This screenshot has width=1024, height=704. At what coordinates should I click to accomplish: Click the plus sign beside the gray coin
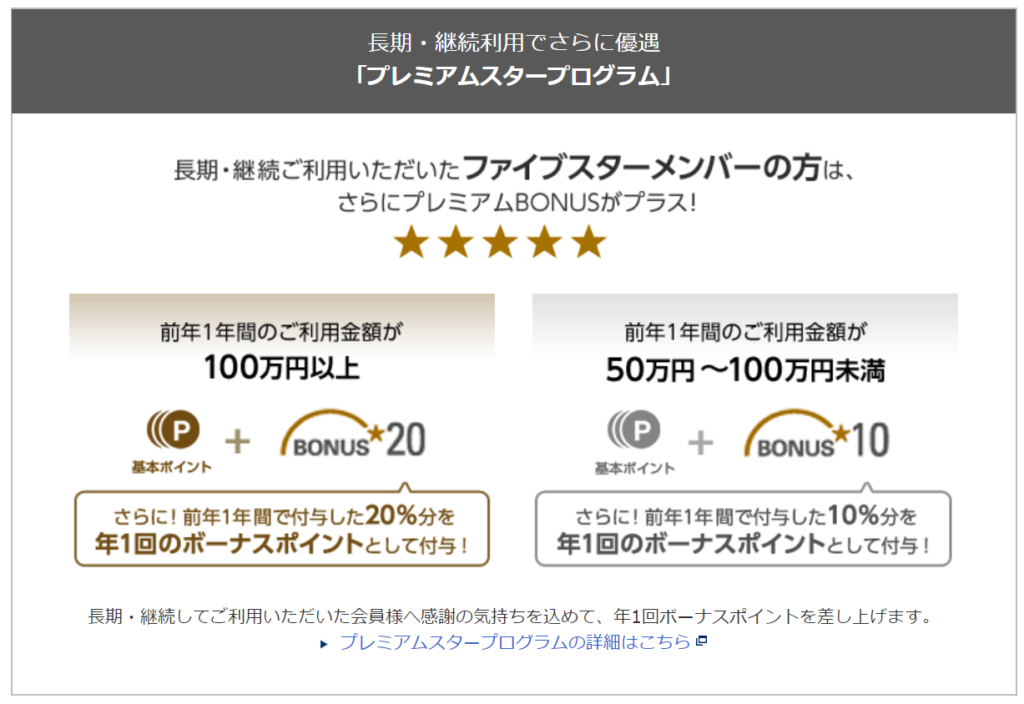coord(703,440)
